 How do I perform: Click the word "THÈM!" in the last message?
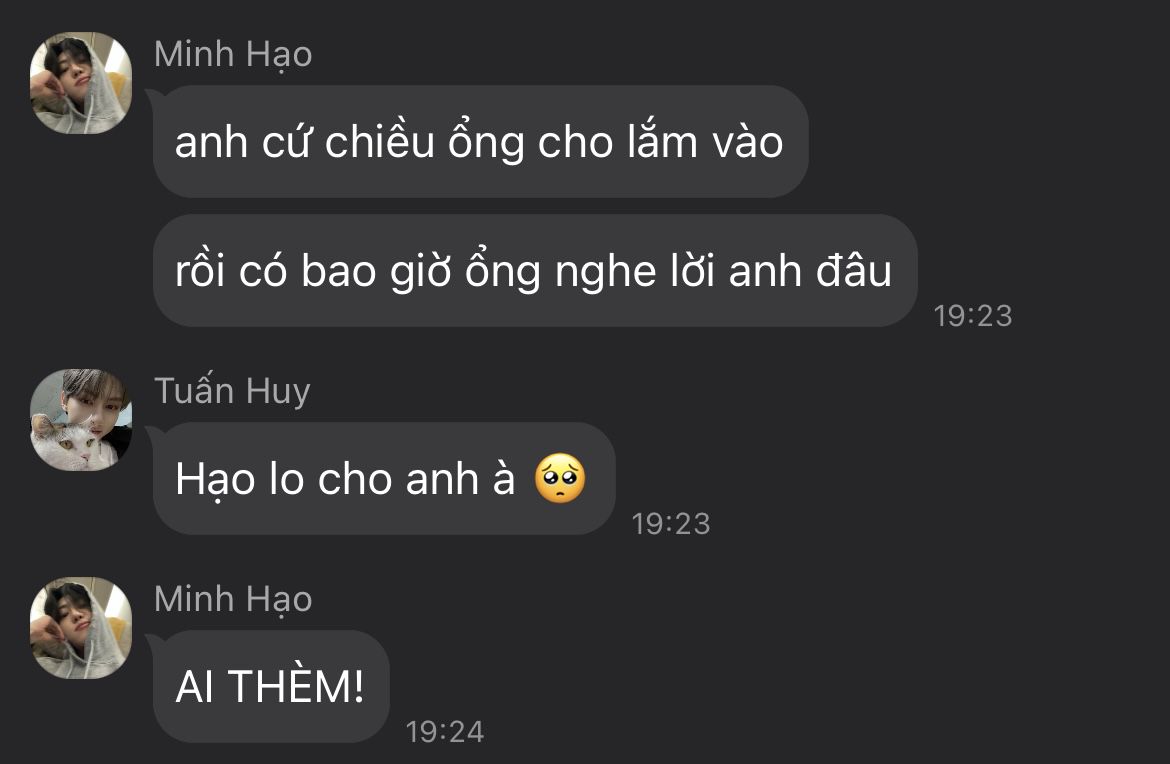pos(295,685)
